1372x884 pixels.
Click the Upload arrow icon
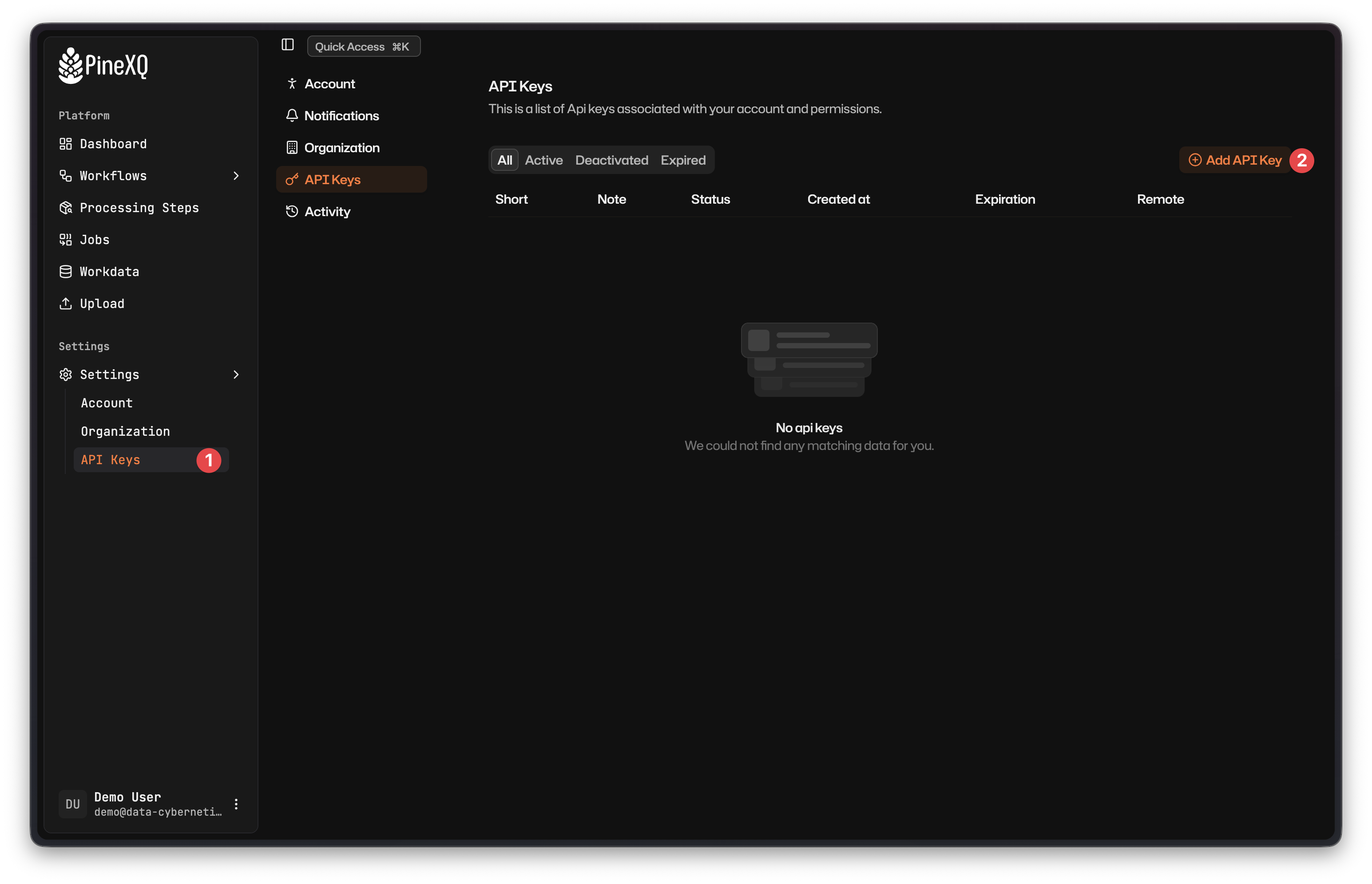(x=65, y=303)
